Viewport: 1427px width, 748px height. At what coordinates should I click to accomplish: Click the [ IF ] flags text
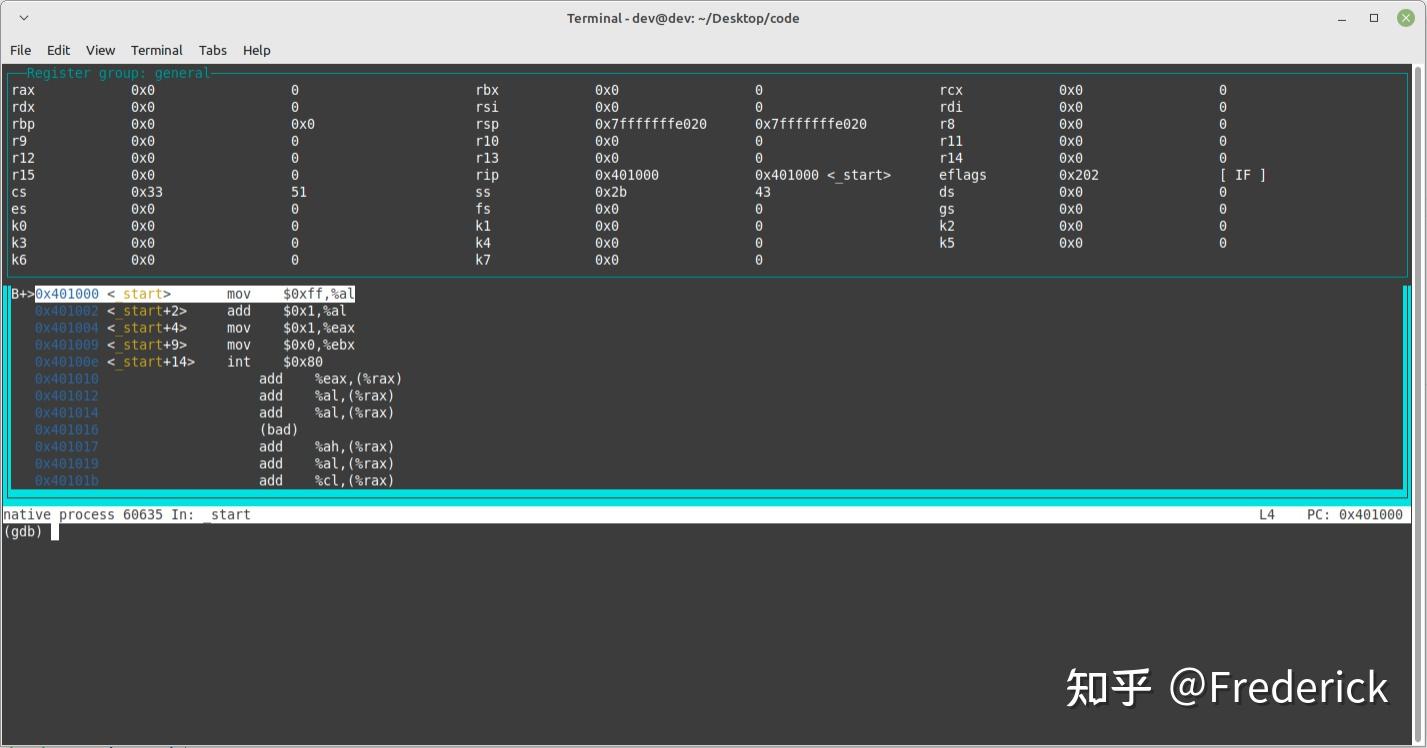click(x=1242, y=175)
